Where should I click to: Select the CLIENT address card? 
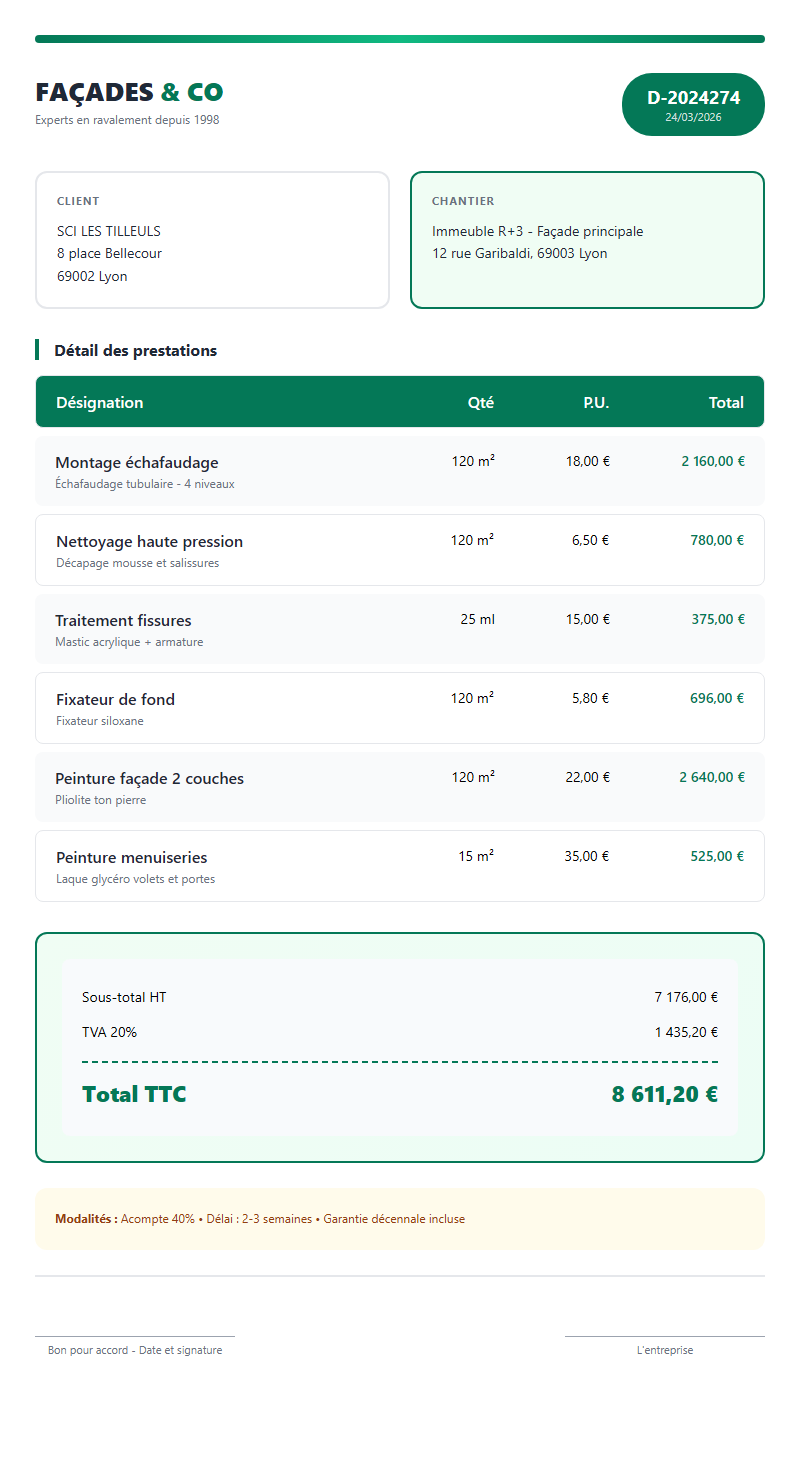212,240
